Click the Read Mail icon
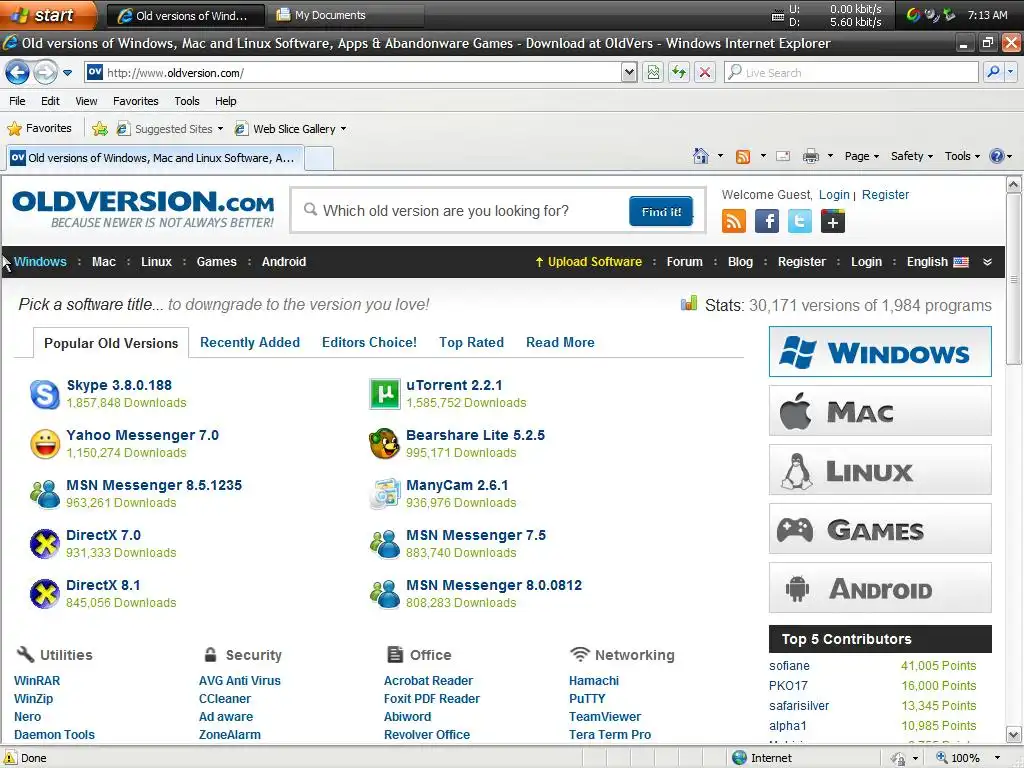The width and height of the screenshot is (1024, 768). point(783,156)
